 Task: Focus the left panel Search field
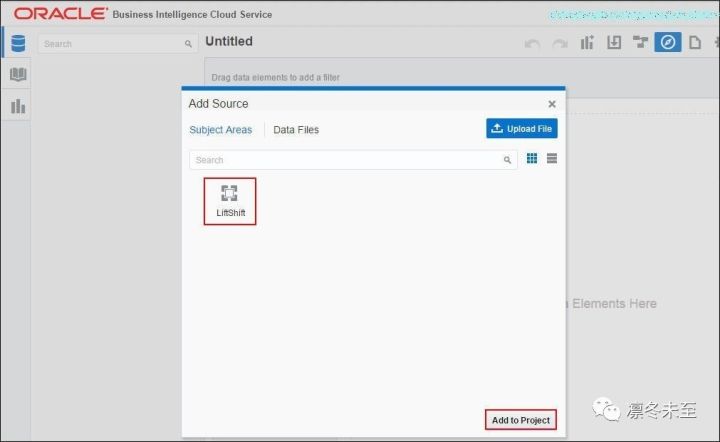118,44
